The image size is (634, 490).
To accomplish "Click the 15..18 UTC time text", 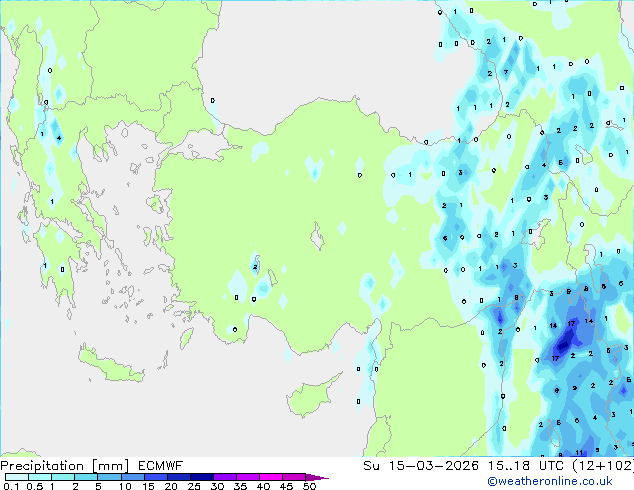I will coord(525,466).
